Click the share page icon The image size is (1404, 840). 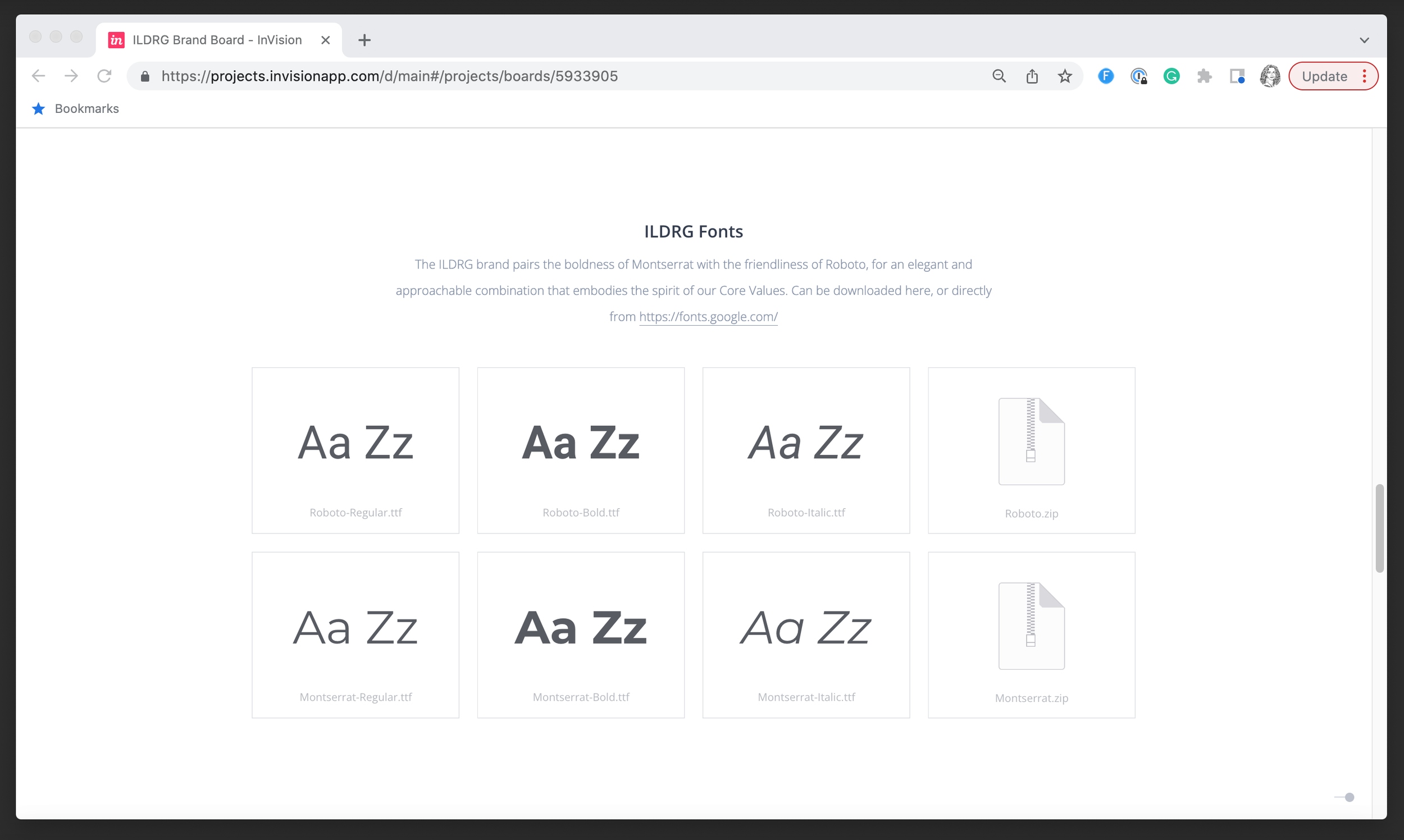coord(1032,76)
